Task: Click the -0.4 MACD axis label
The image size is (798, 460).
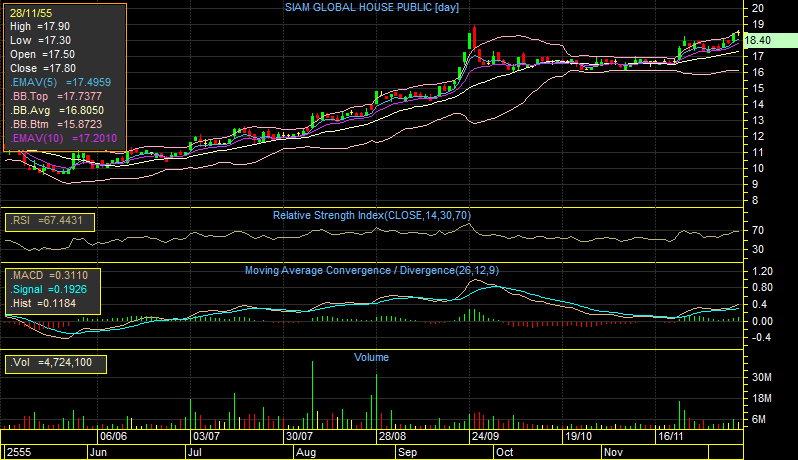Action: [761, 337]
